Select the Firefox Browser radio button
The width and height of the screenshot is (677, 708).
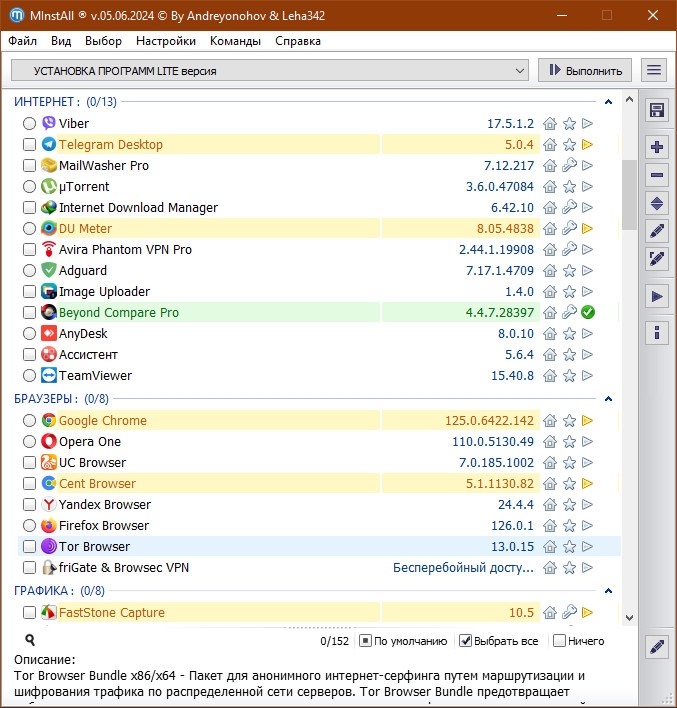tap(29, 526)
